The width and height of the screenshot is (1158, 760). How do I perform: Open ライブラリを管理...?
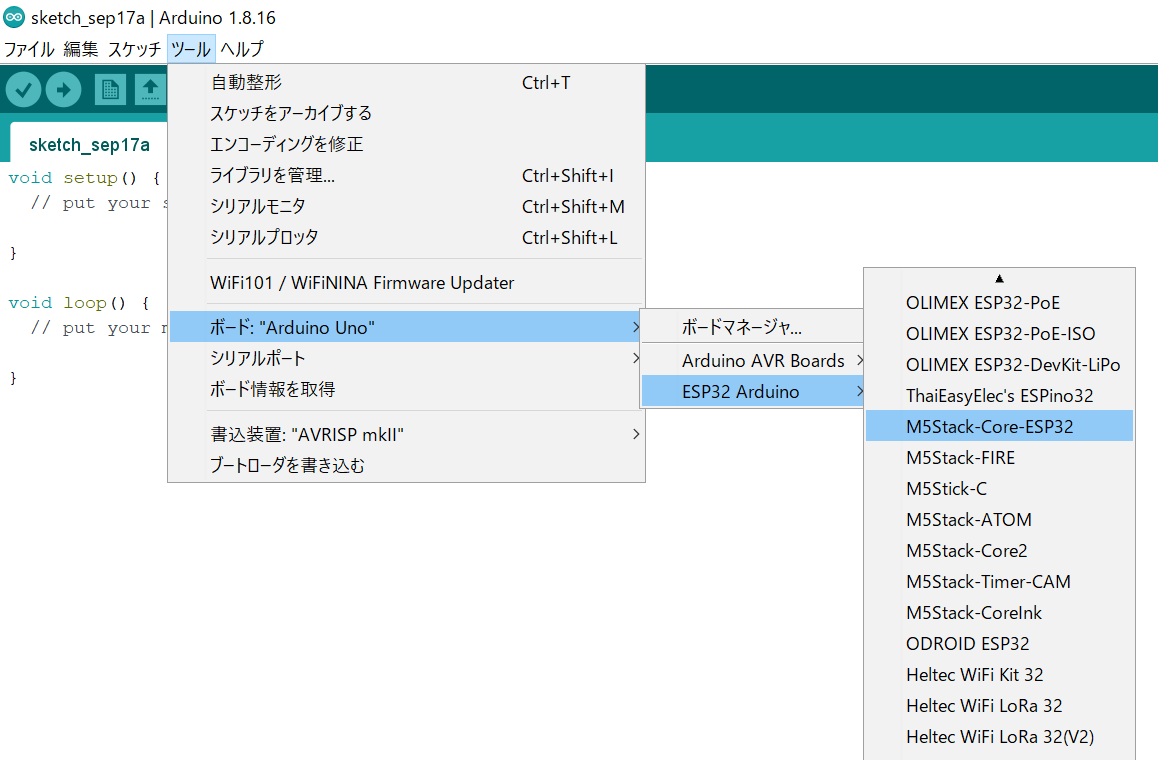click(x=407, y=176)
